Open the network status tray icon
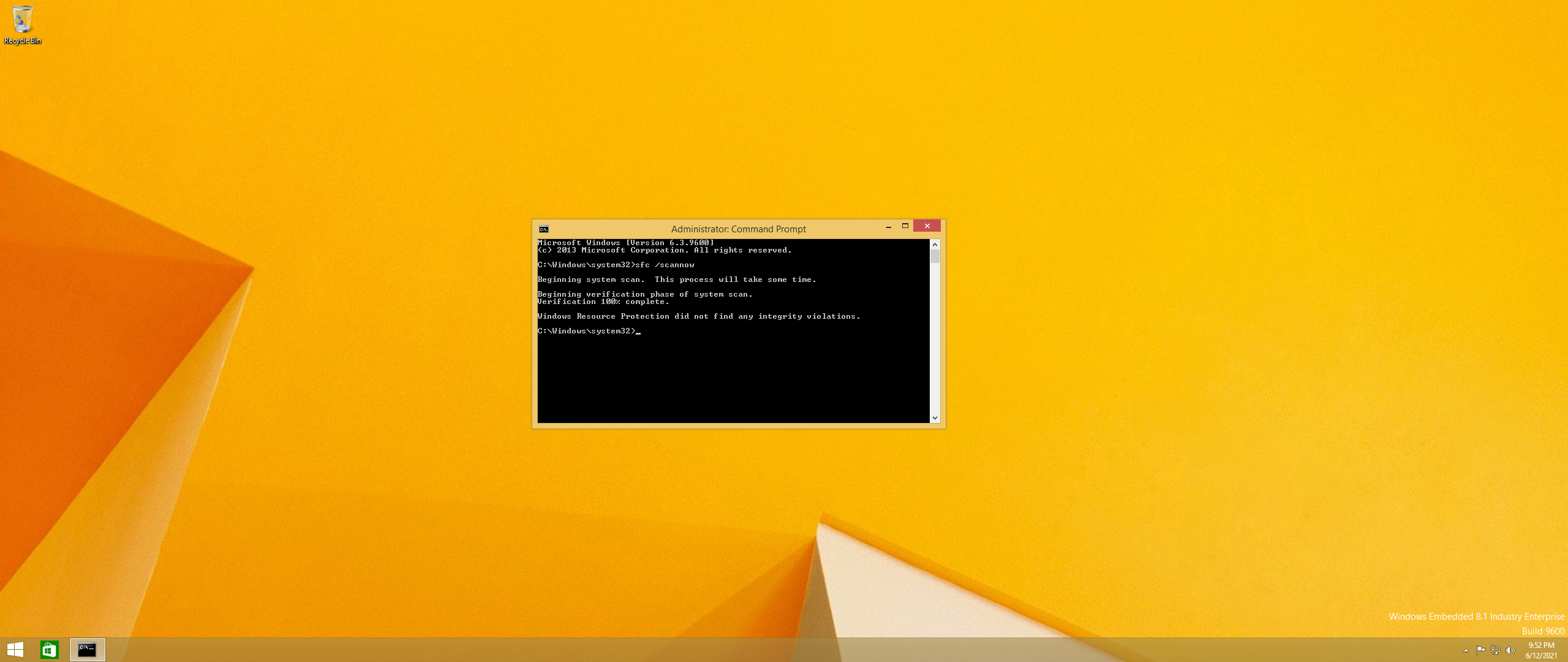Screen dimensions: 1568x662 [1496, 650]
